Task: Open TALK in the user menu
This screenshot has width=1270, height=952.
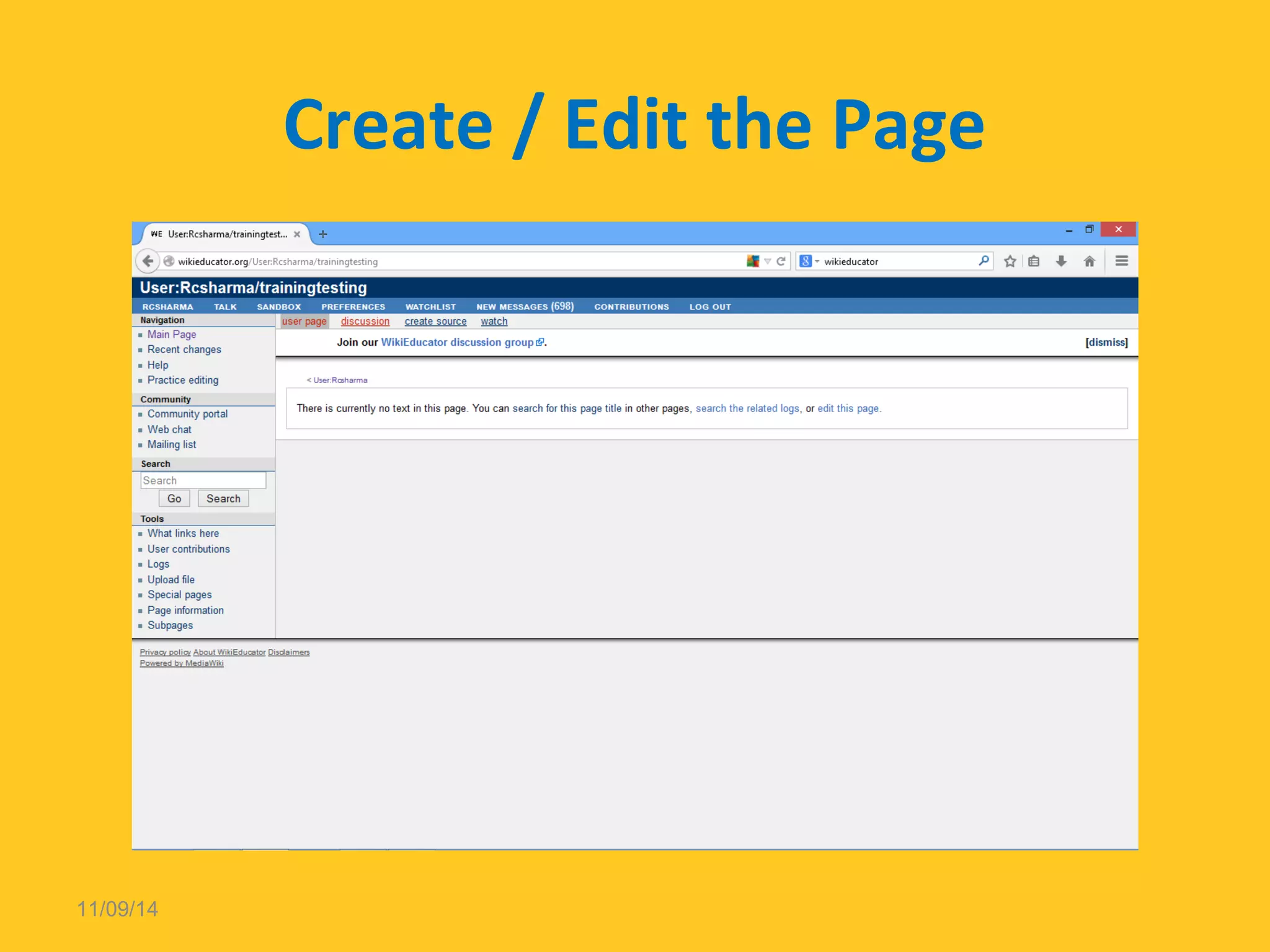Action: [x=225, y=307]
